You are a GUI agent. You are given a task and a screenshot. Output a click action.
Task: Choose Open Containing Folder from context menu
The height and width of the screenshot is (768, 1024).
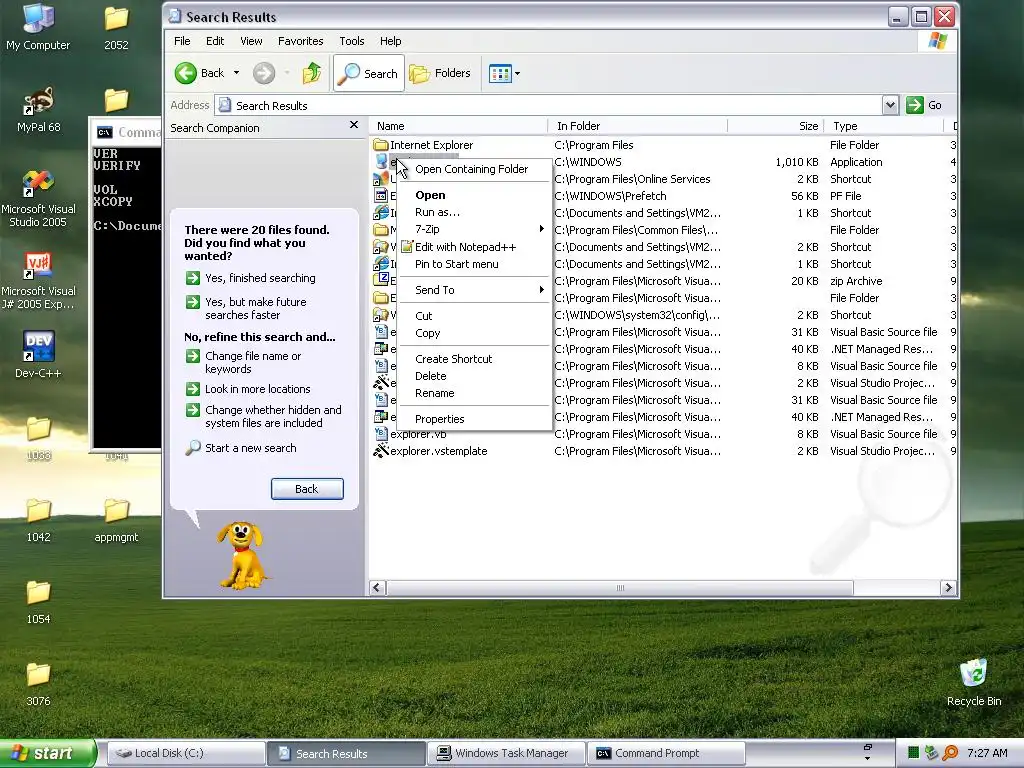click(473, 169)
